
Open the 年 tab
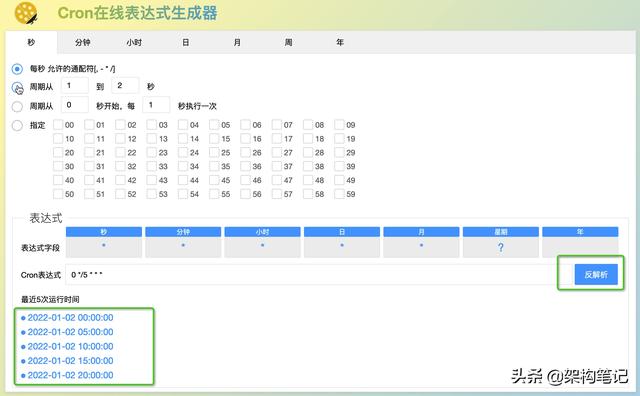click(340, 42)
